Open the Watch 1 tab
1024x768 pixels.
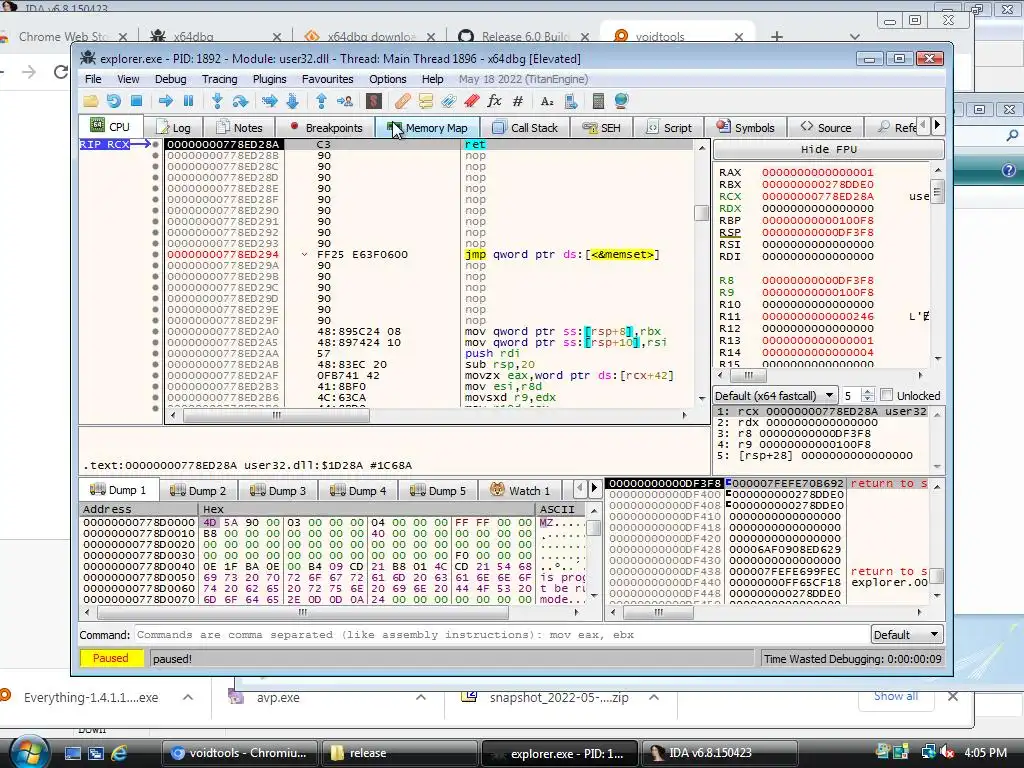tap(520, 490)
